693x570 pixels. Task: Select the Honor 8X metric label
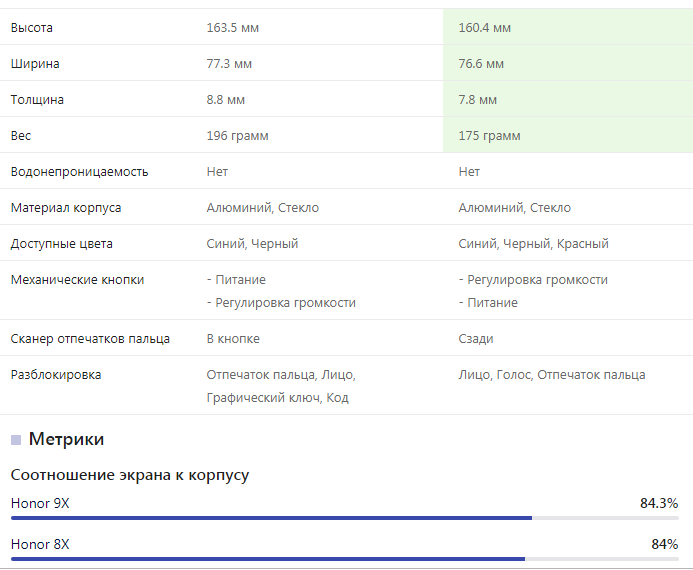(40, 544)
